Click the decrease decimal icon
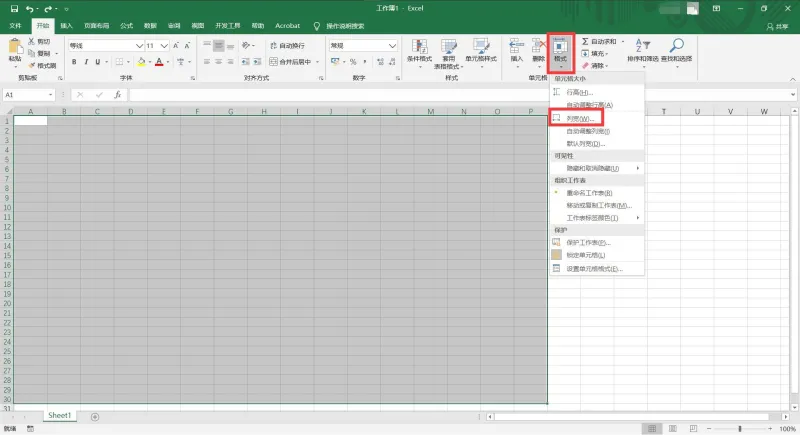 point(392,62)
